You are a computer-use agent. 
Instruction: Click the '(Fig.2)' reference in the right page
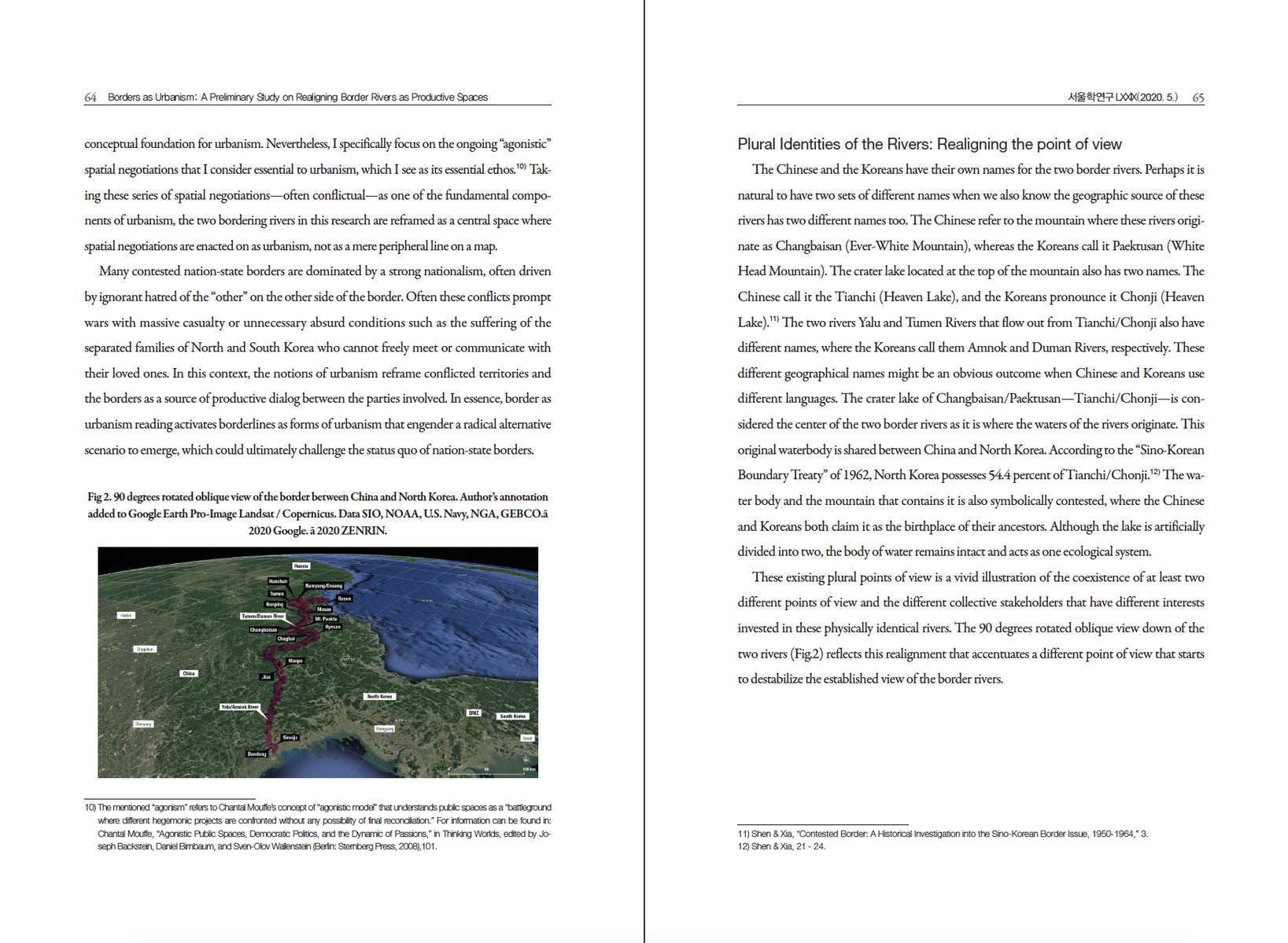[x=806, y=654]
